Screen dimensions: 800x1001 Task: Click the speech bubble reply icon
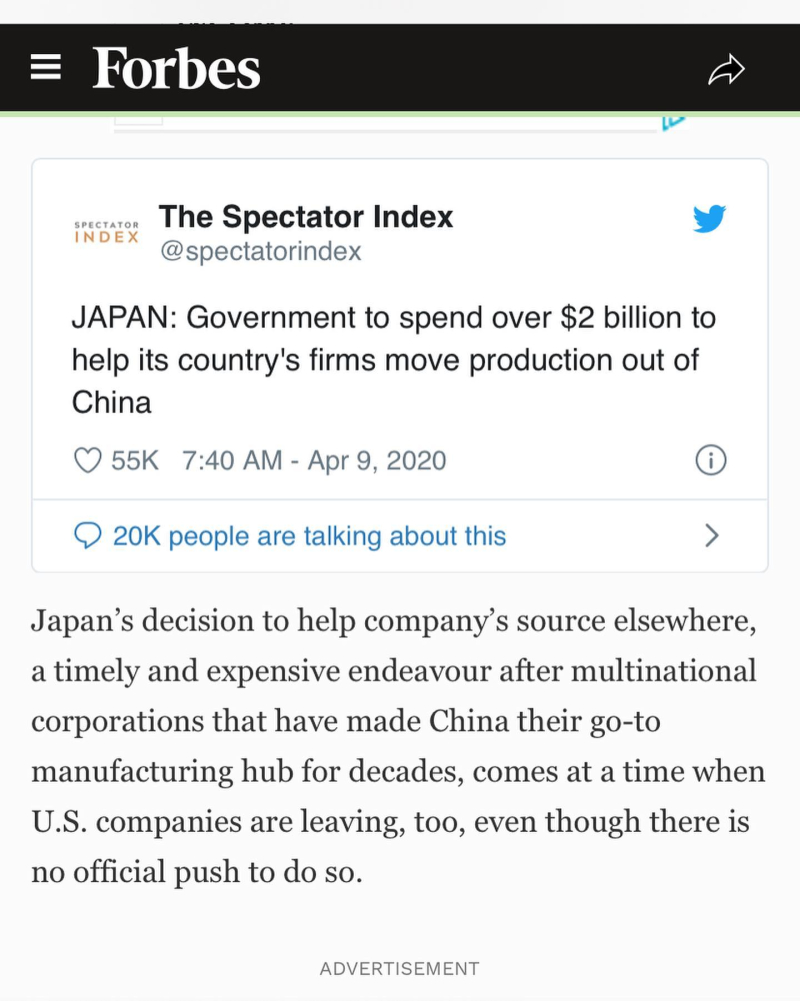[87, 536]
